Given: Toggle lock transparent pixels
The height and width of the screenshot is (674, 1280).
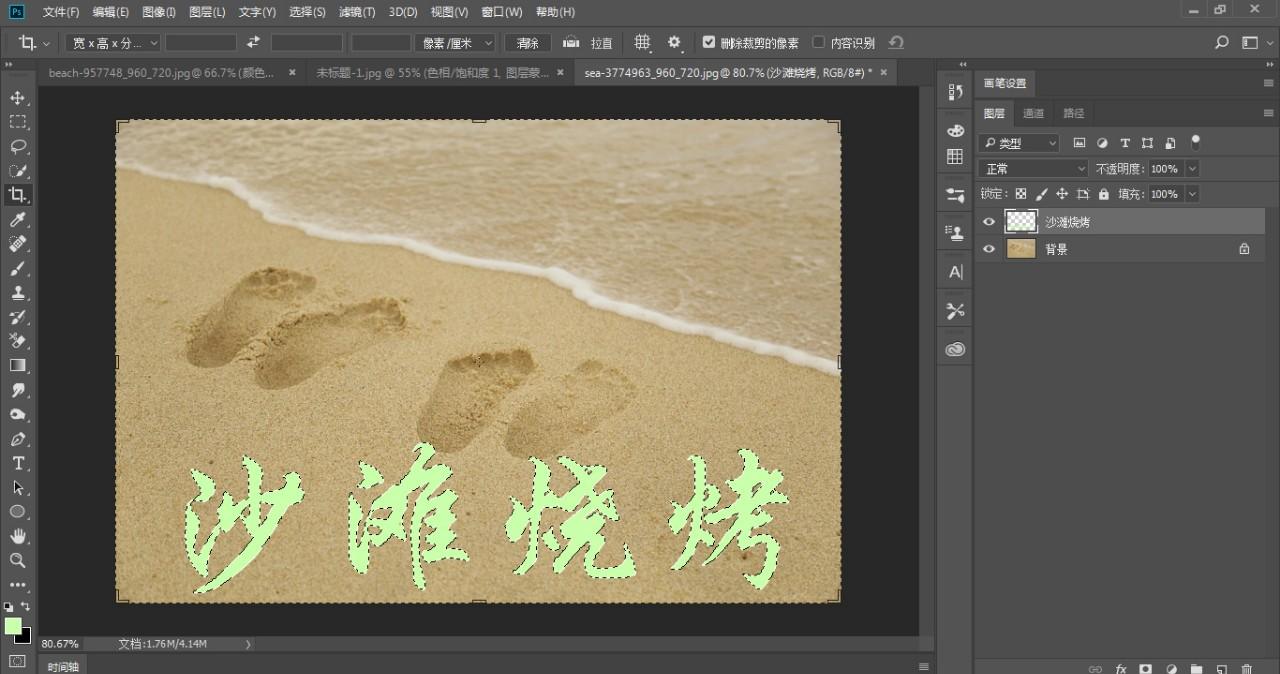Looking at the screenshot, I should click(x=1021, y=194).
